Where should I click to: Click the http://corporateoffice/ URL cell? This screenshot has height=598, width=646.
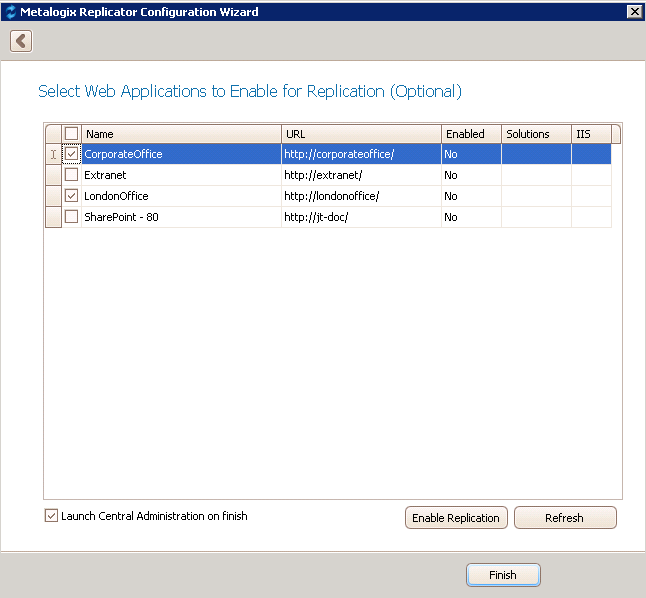tap(361, 154)
